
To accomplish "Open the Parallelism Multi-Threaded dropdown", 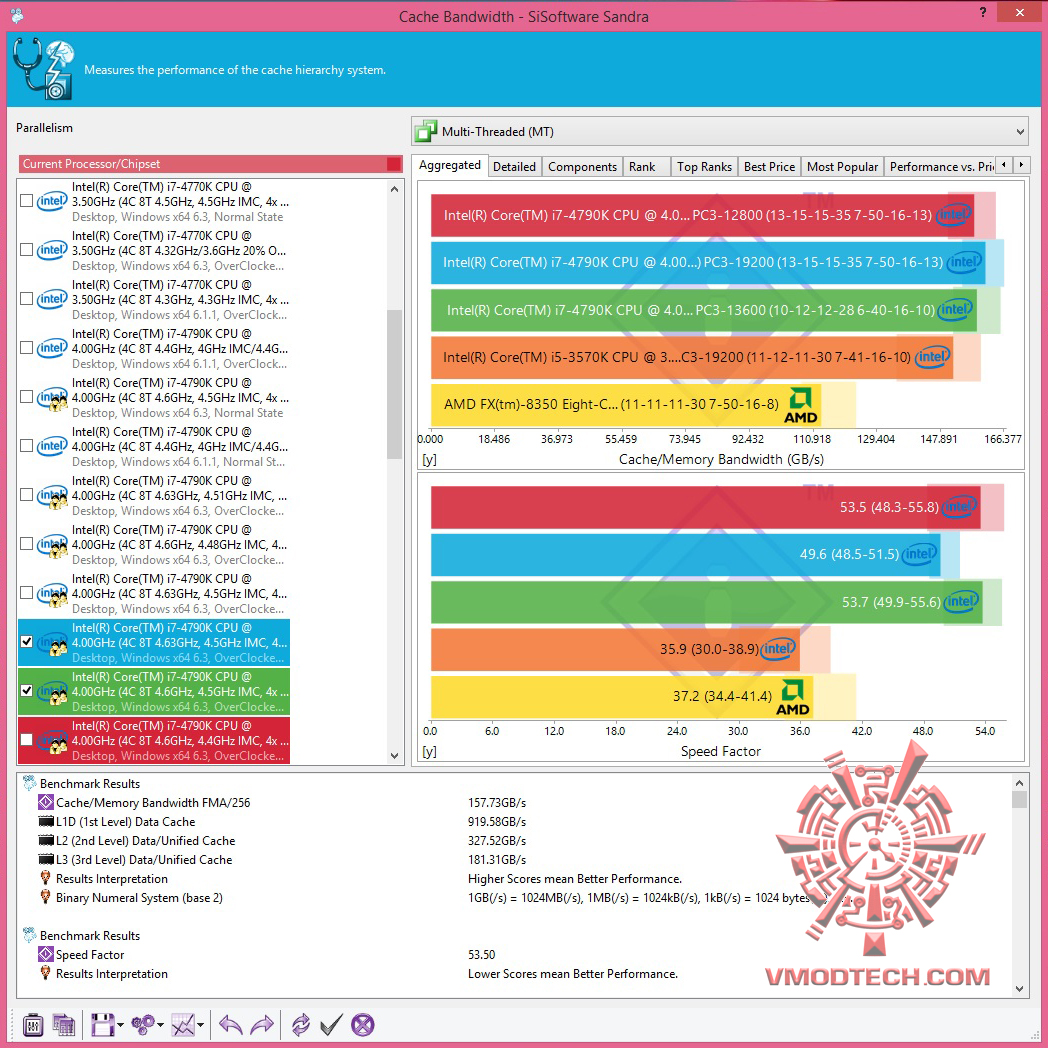I will pos(720,131).
